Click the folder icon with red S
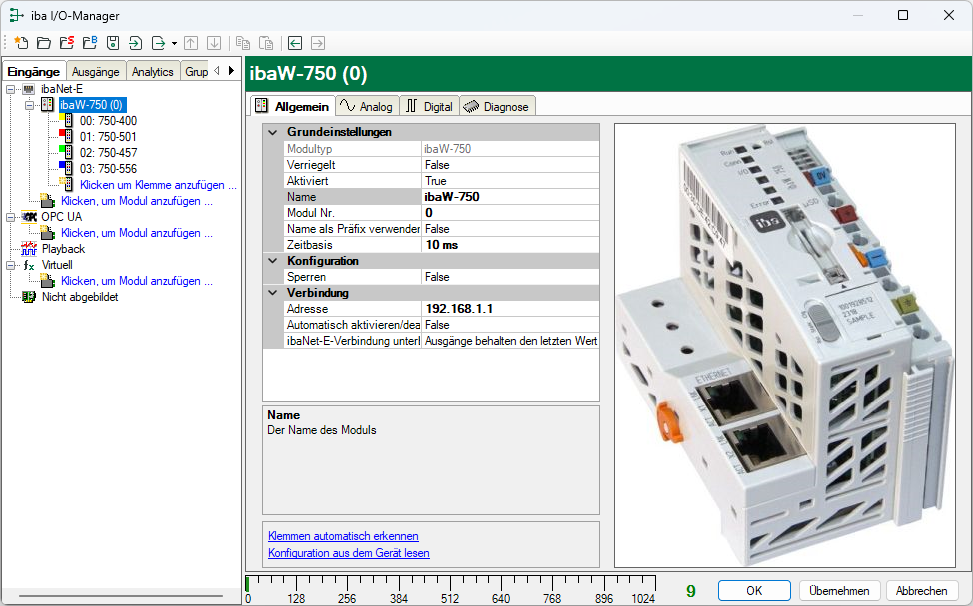Image resolution: width=973 pixels, height=606 pixels. [x=66, y=43]
